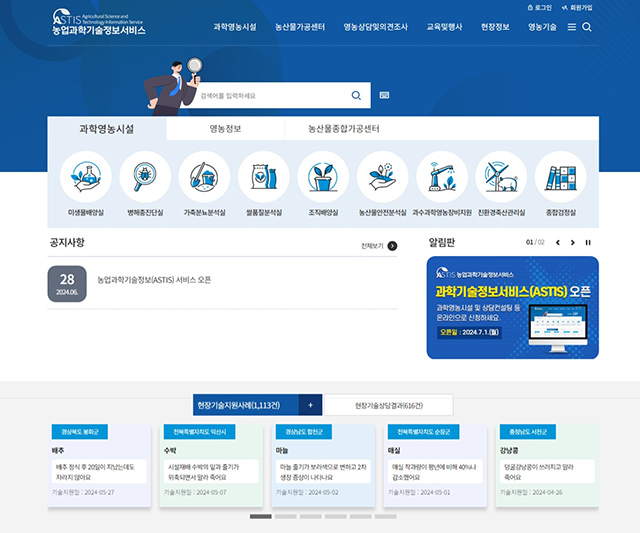Open the 농산물가공센터 top menu
Screen dimensions: 640x533
pyautogui.click(x=300, y=27)
